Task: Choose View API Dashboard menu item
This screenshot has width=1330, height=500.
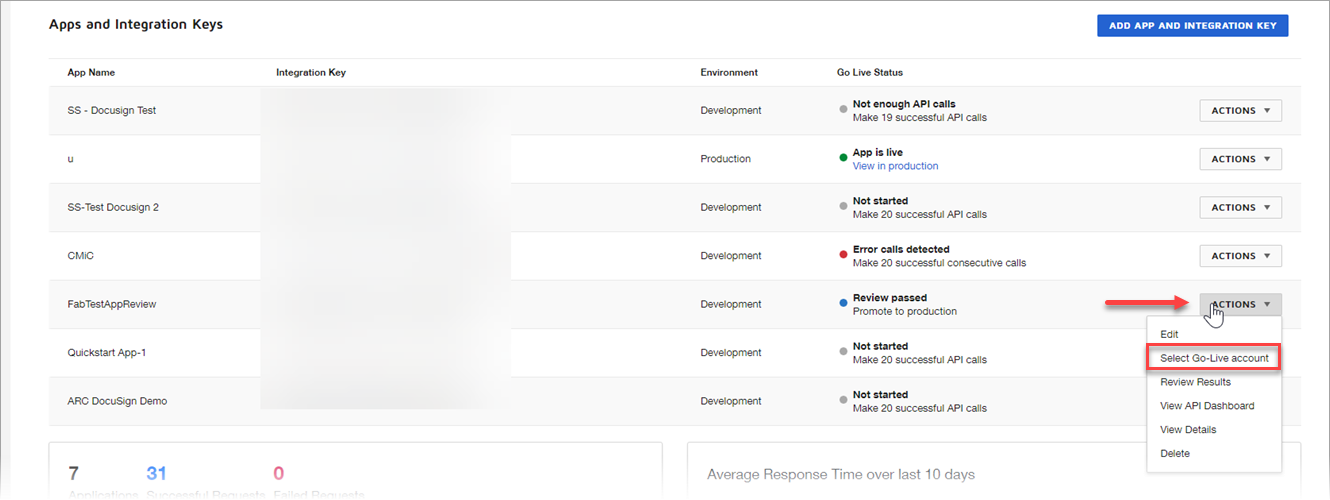Action: pyautogui.click(x=1207, y=406)
